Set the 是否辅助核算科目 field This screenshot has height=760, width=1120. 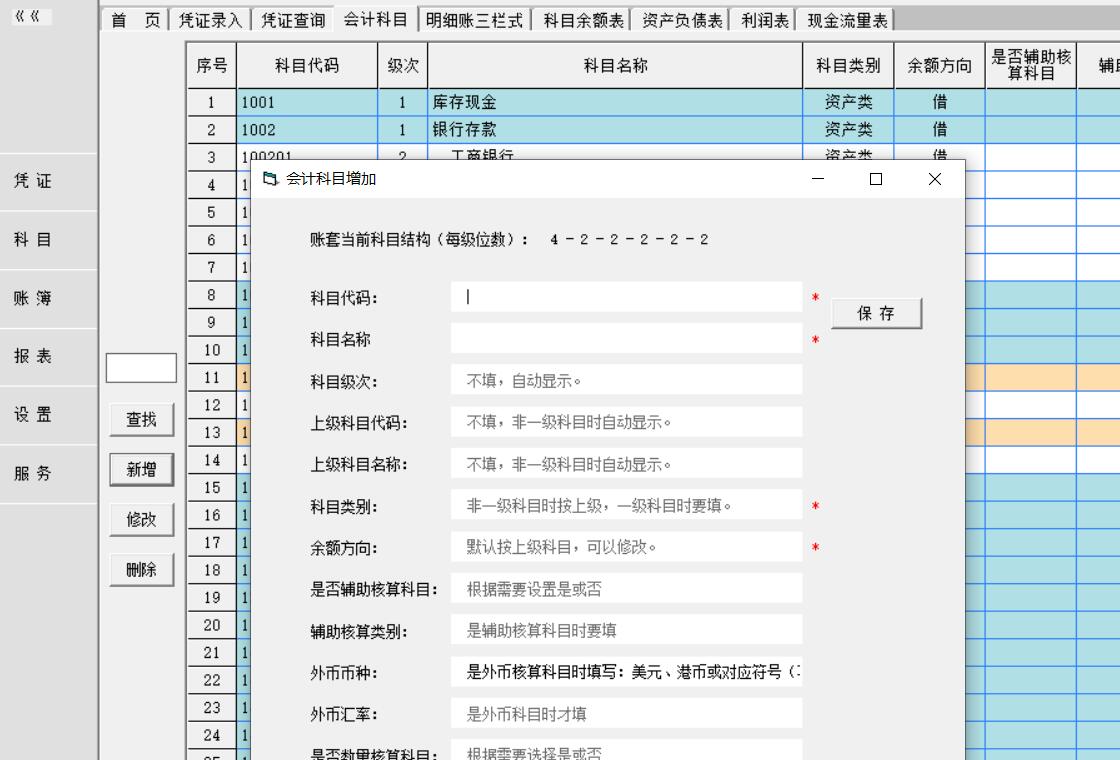[x=626, y=589]
